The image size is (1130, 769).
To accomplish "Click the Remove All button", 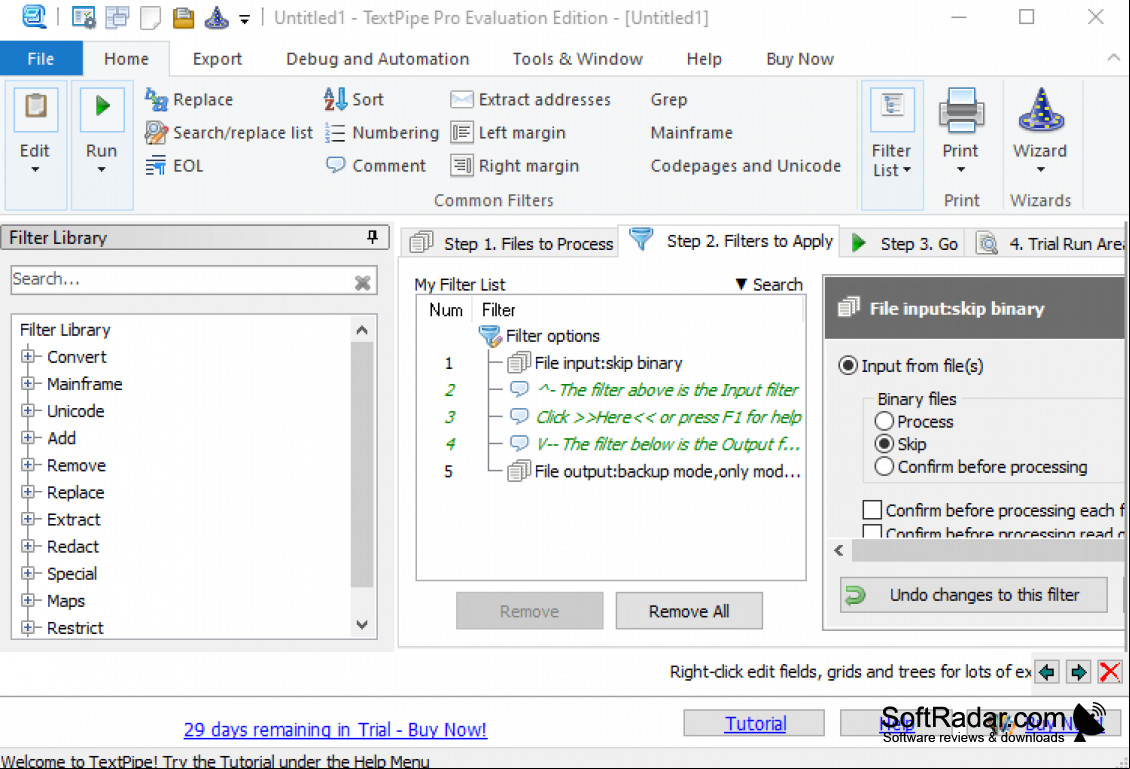I will (x=689, y=611).
